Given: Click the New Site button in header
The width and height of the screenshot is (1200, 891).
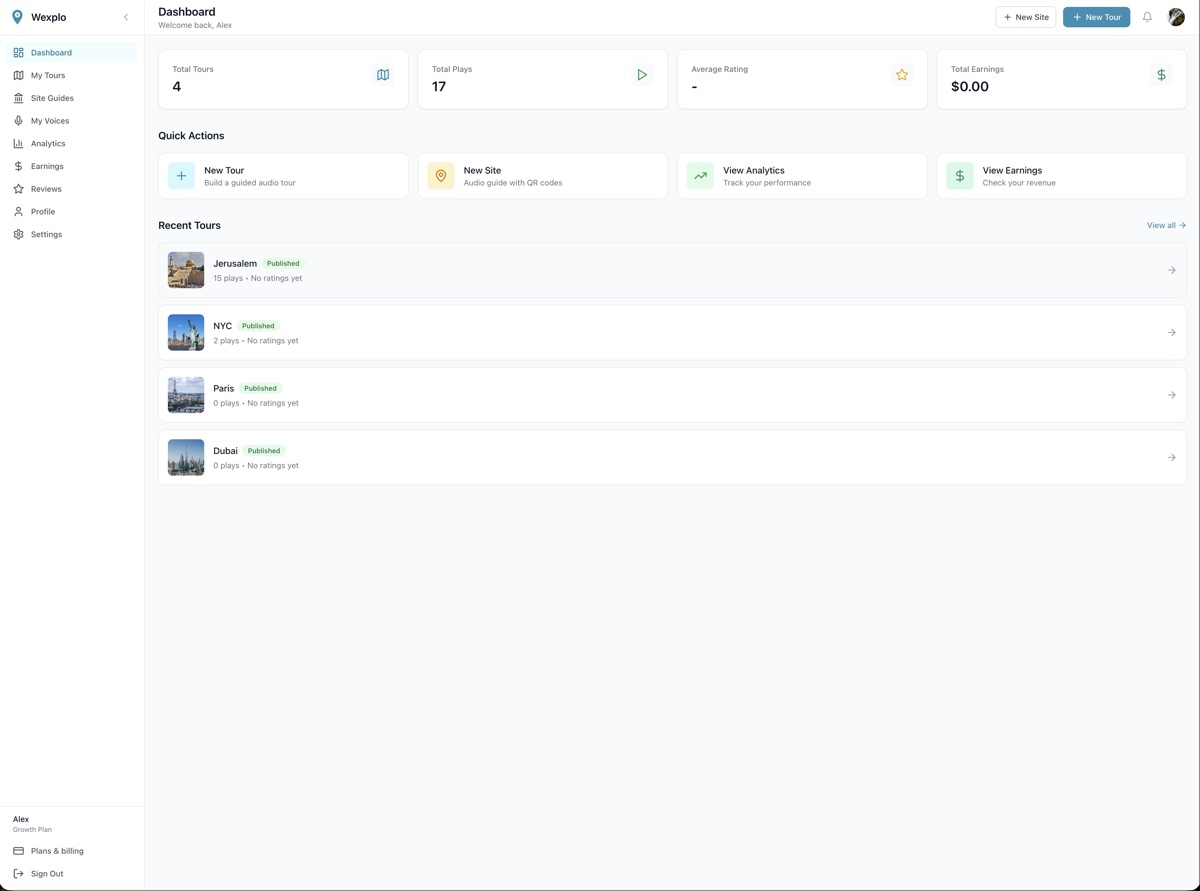Looking at the screenshot, I should tap(1026, 17).
